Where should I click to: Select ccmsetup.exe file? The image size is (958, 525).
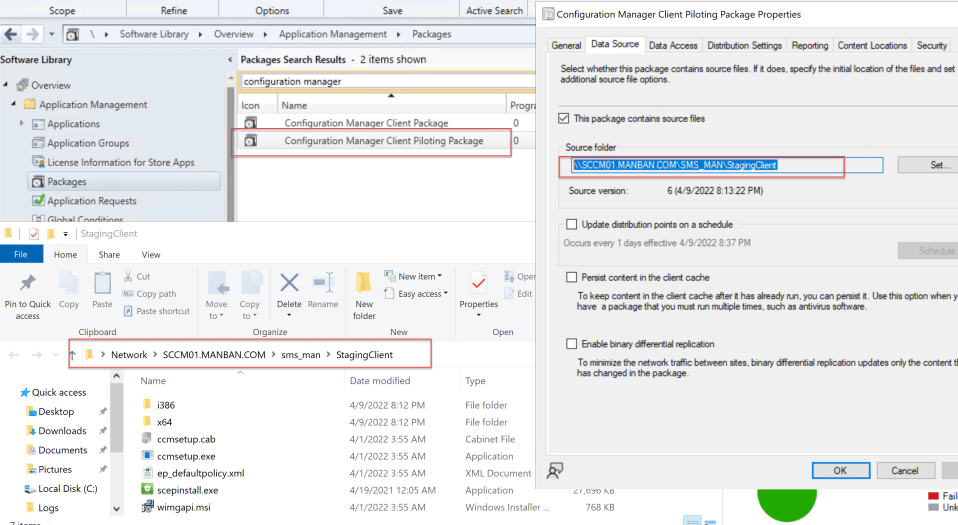click(186, 456)
